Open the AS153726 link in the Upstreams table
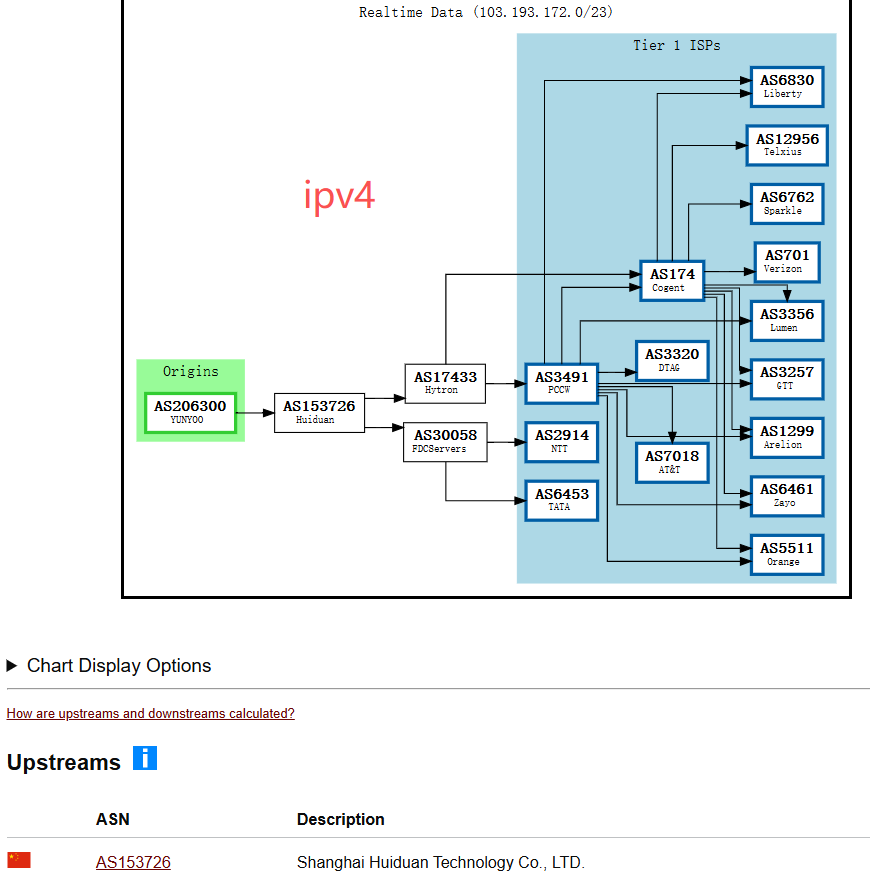 (x=133, y=862)
